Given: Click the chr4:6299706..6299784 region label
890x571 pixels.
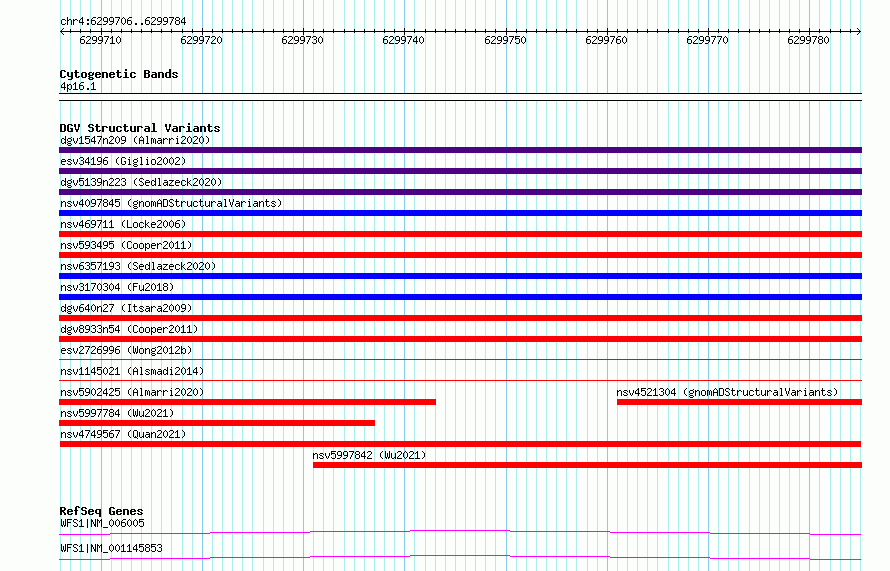Looking at the screenshot, I should (123, 21).
